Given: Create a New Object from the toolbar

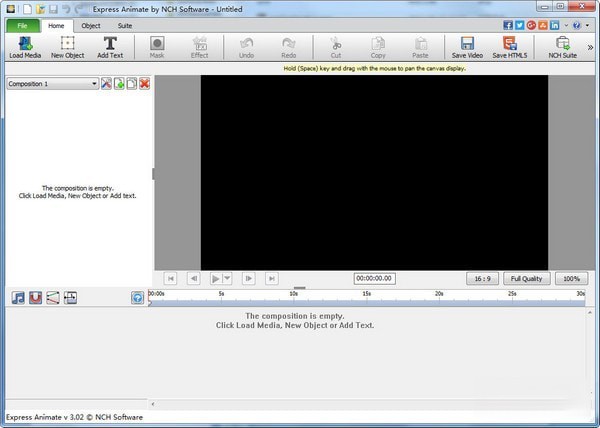Looking at the screenshot, I should pos(68,47).
